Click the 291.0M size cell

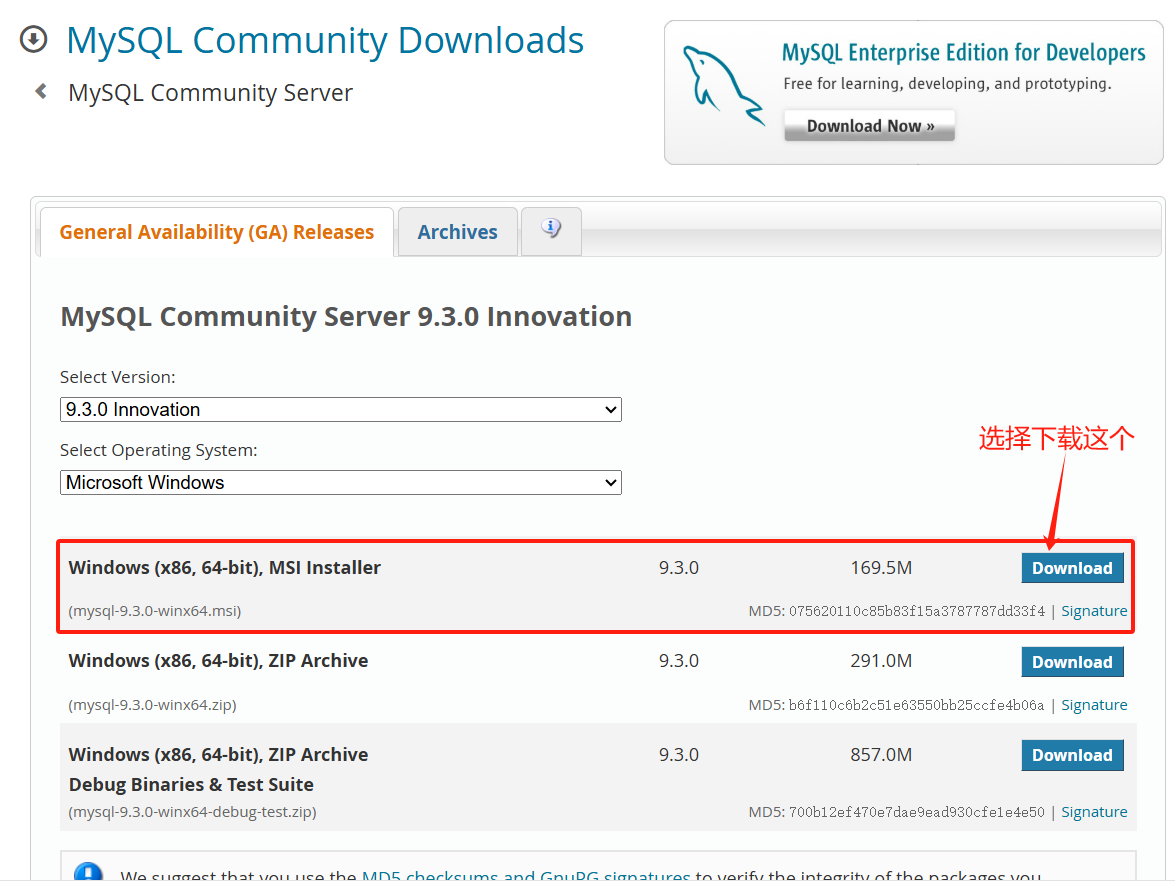881,661
